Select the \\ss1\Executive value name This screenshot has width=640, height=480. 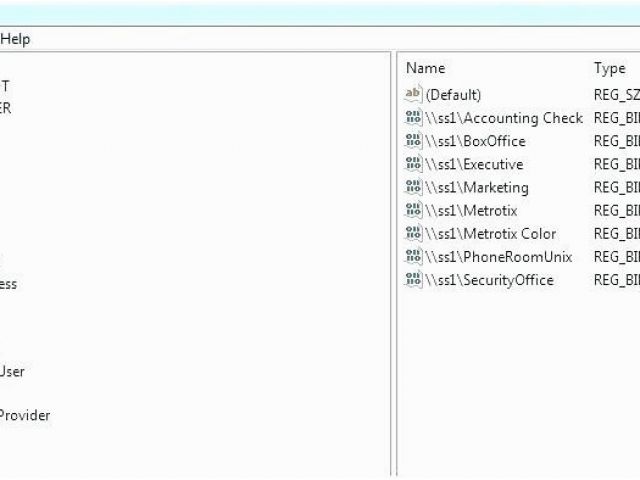pos(474,164)
